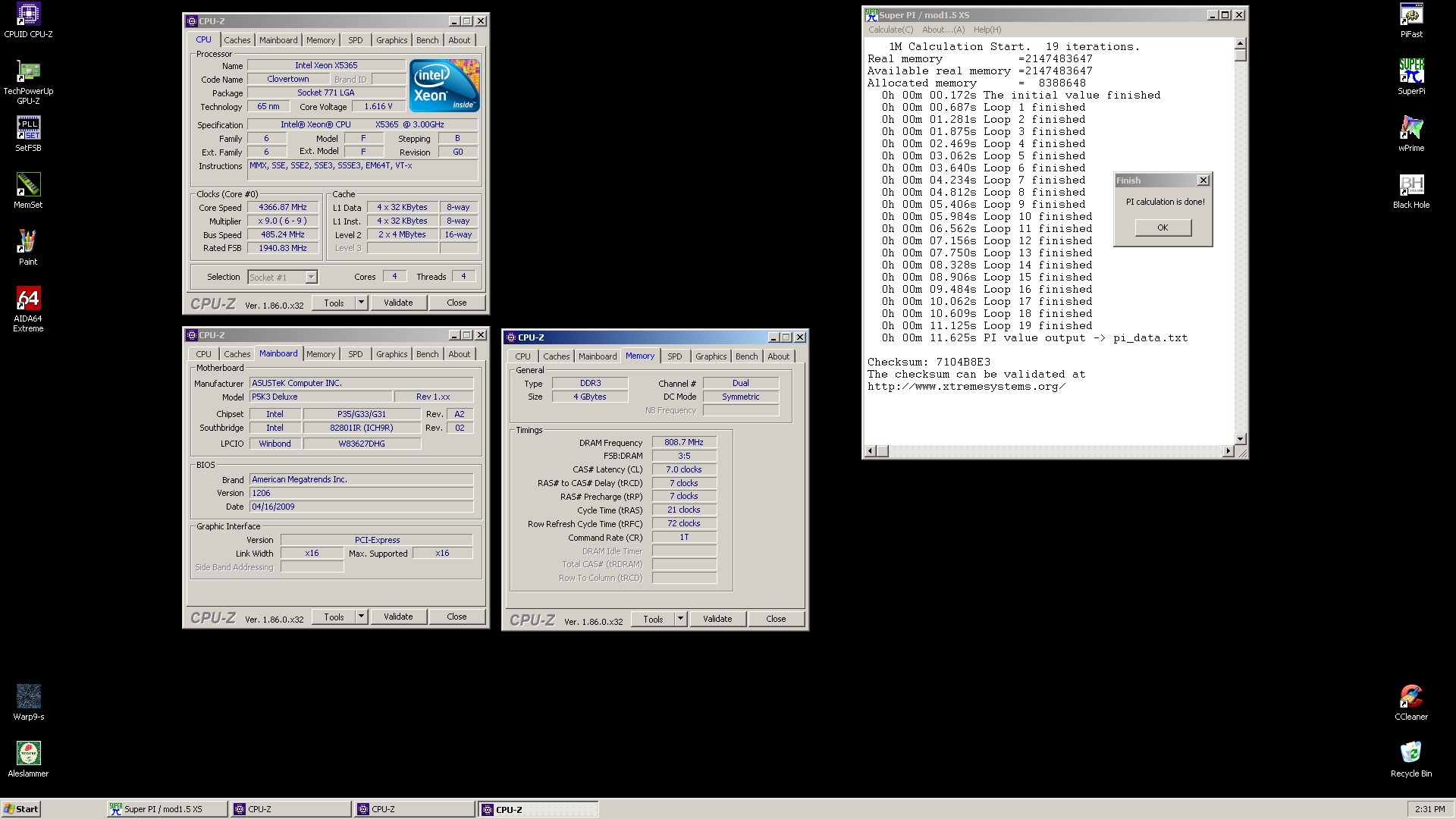Click the DRAM Frequency value 808.7 MHz
This screenshot has height=819, width=1456.
tap(684, 442)
